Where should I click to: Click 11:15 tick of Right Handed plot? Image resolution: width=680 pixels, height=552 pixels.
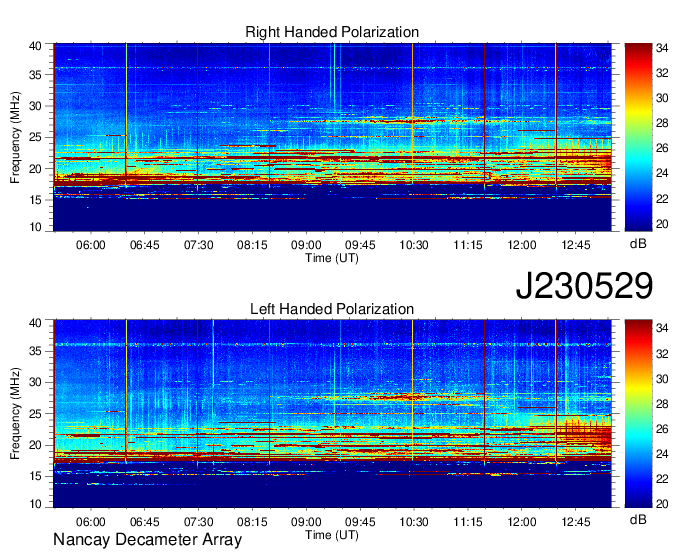coord(468,245)
